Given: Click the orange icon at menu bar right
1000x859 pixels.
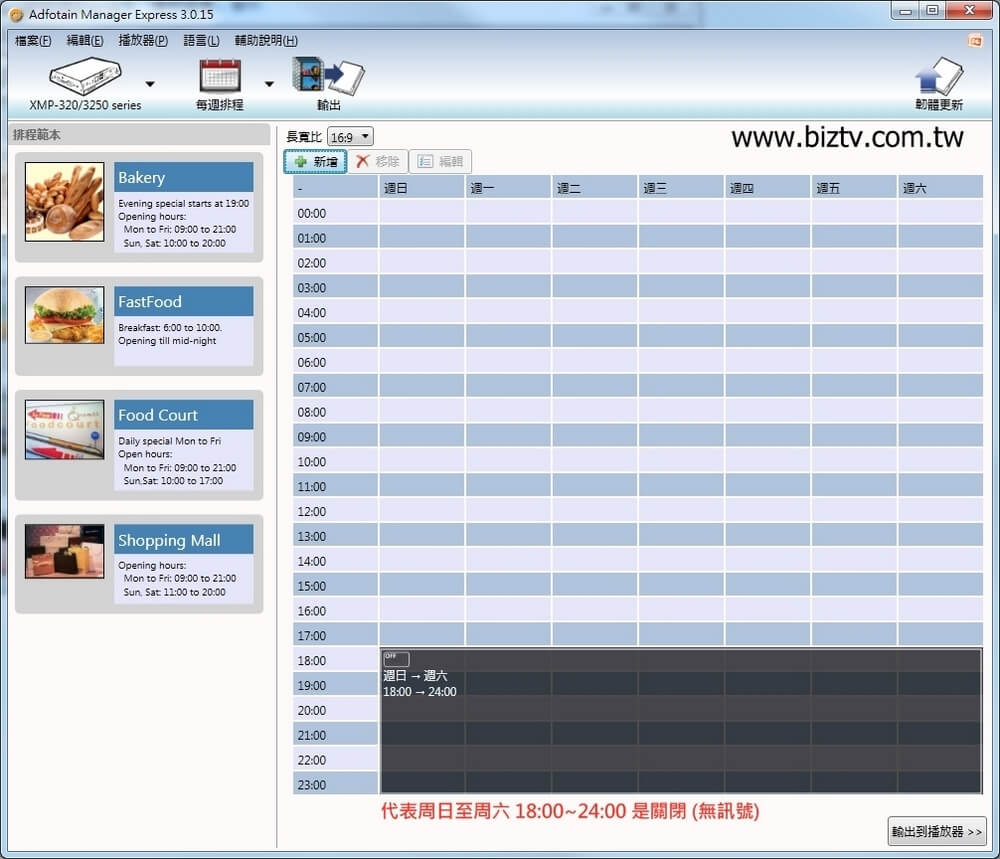Looking at the screenshot, I should pos(975,41).
